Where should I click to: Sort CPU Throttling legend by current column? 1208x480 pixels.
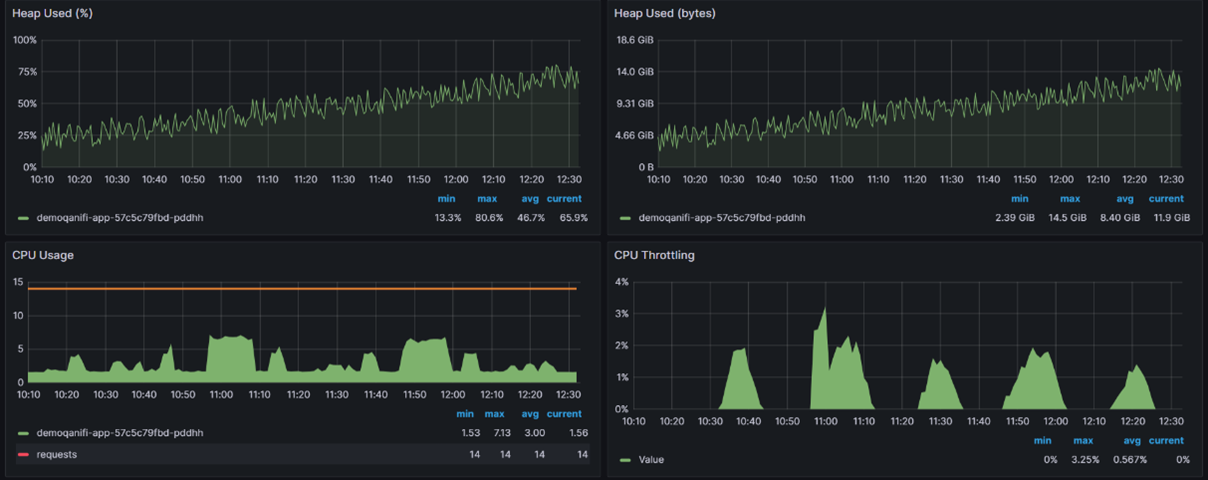click(1167, 440)
